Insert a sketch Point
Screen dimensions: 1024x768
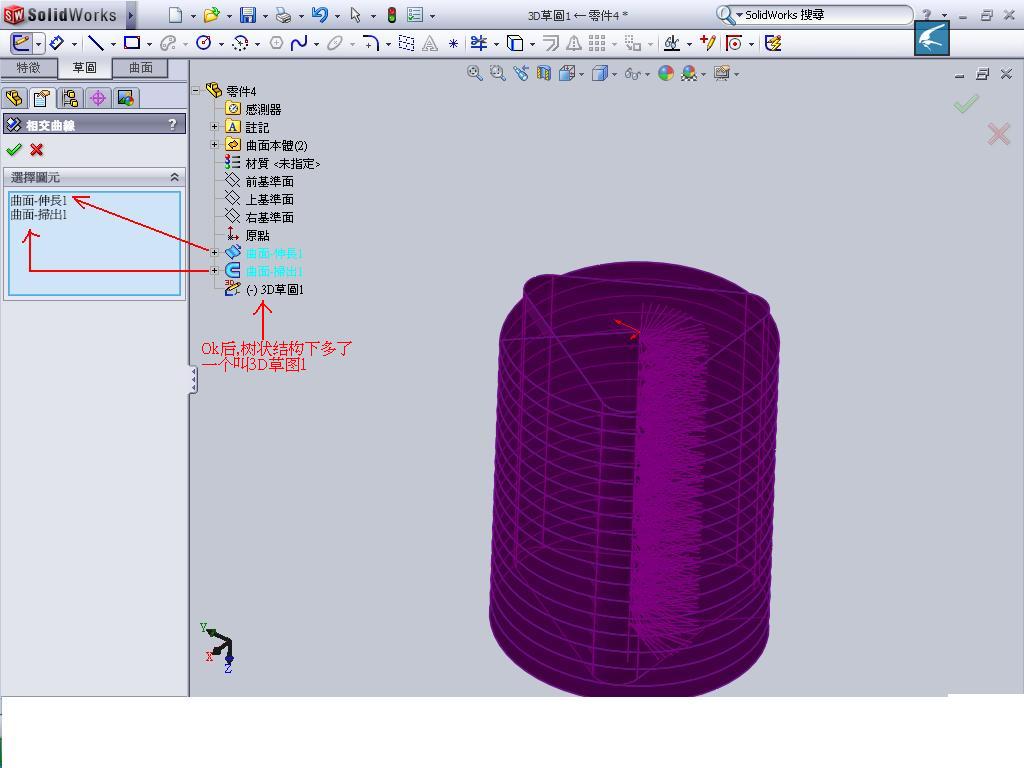click(453, 44)
